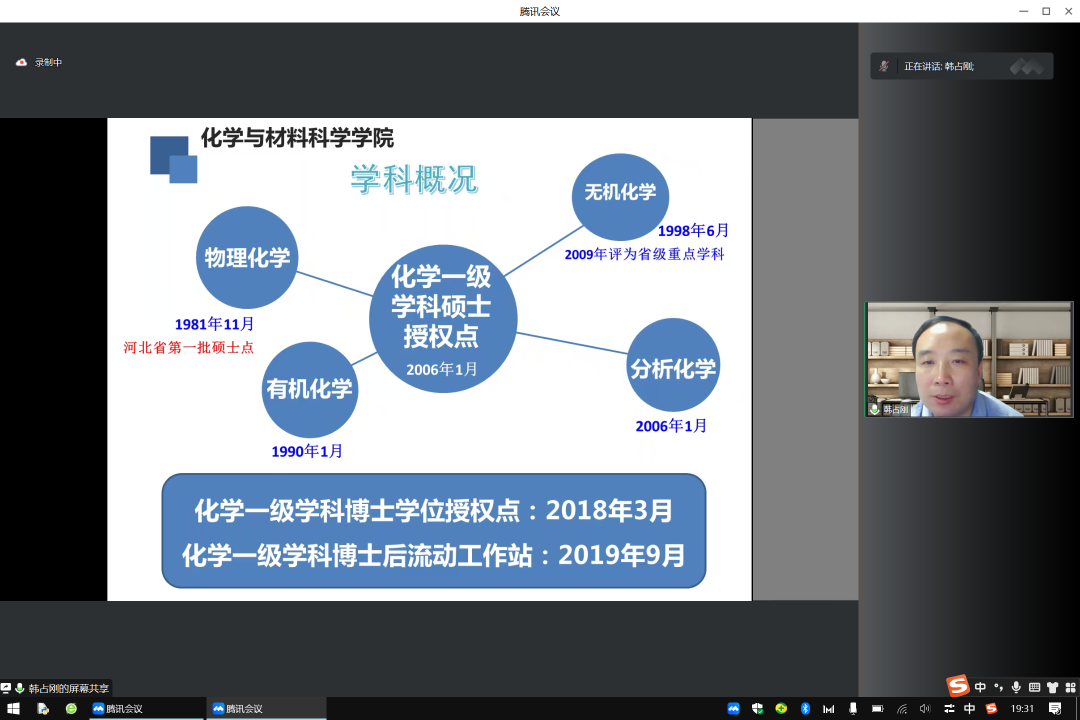1080x720 pixels.
Task: Open Windows notification center
Action: pyautogui.click(x=1055, y=709)
